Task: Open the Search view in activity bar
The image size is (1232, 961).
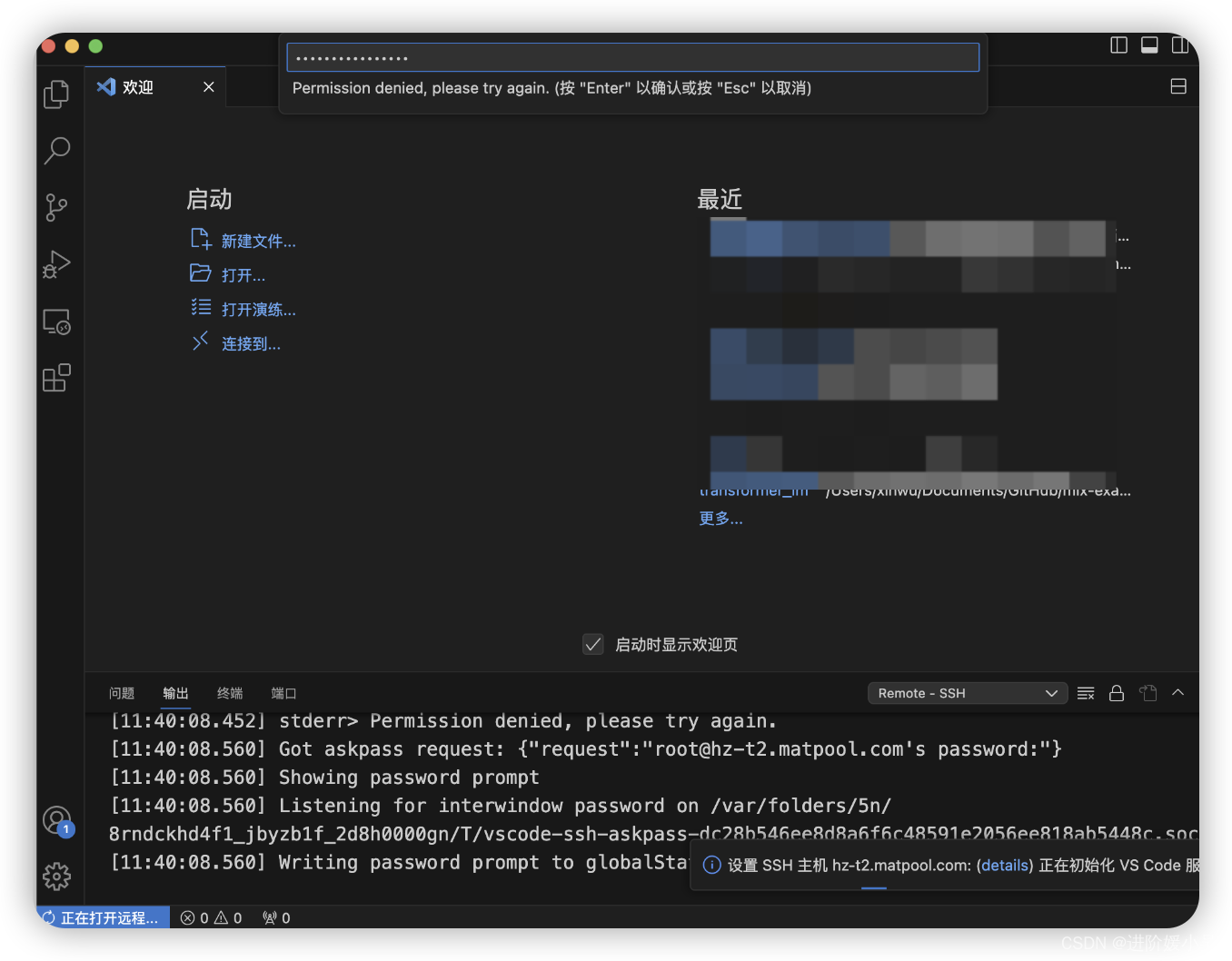Action: tap(56, 151)
